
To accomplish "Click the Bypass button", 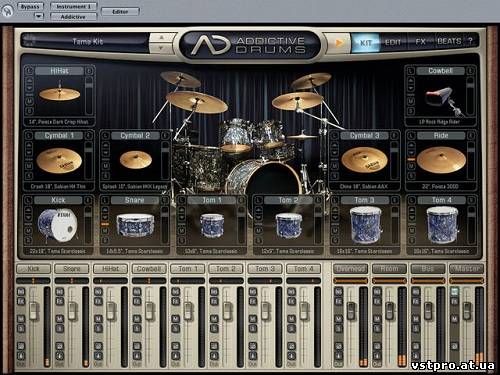I will 30,7.
